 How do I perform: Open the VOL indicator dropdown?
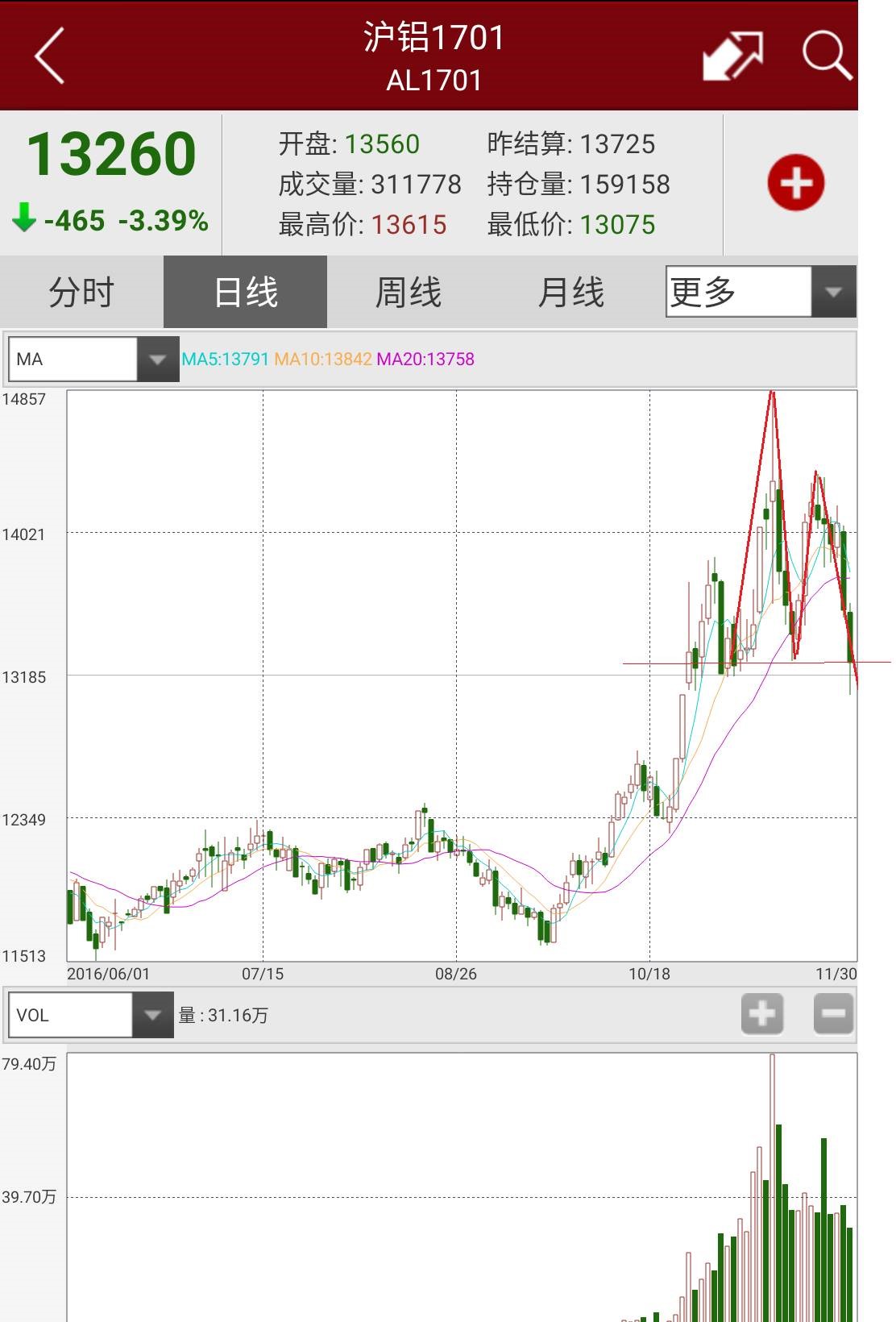click(x=90, y=1015)
